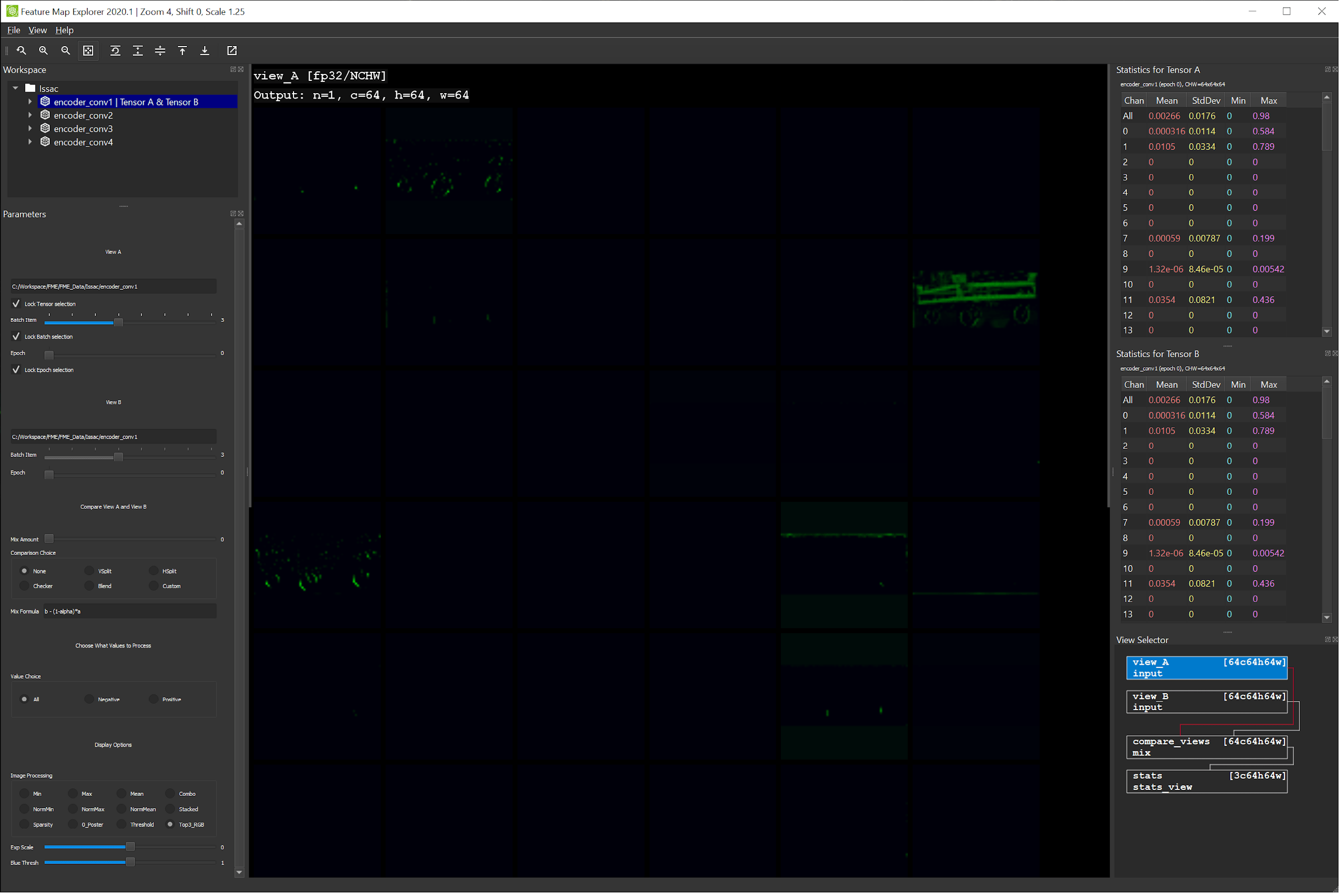The image size is (1339, 896).
Task: Click the View B path input field
Action: pyautogui.click(x=113, y=436)
